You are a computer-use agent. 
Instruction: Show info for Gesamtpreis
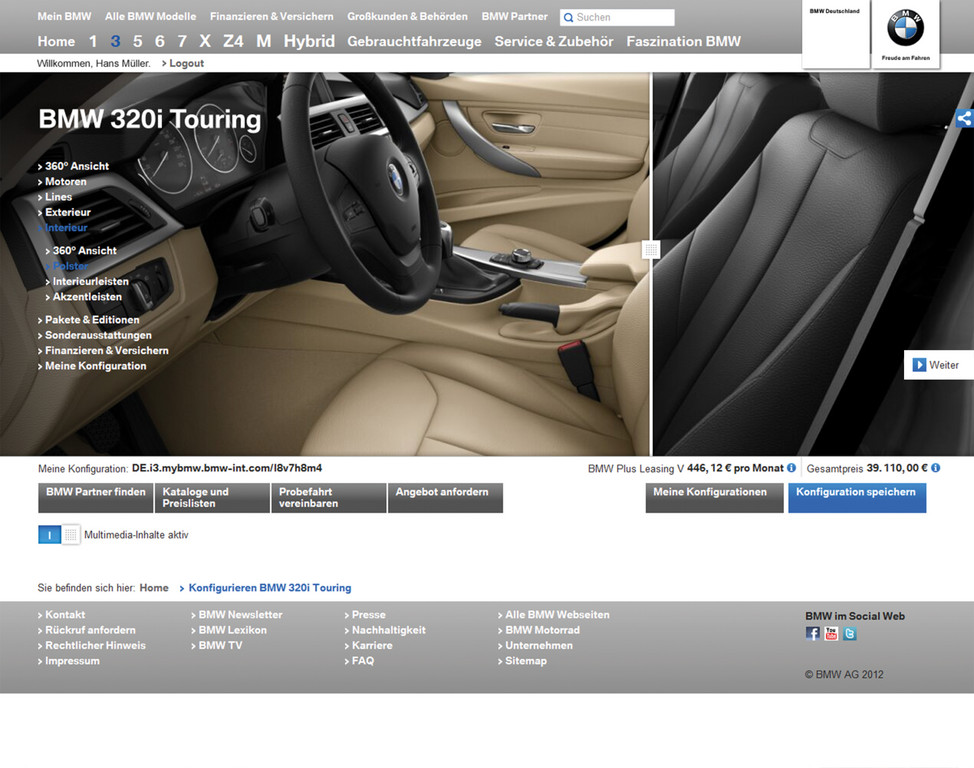pyautogui.click(x=935, y=468)
